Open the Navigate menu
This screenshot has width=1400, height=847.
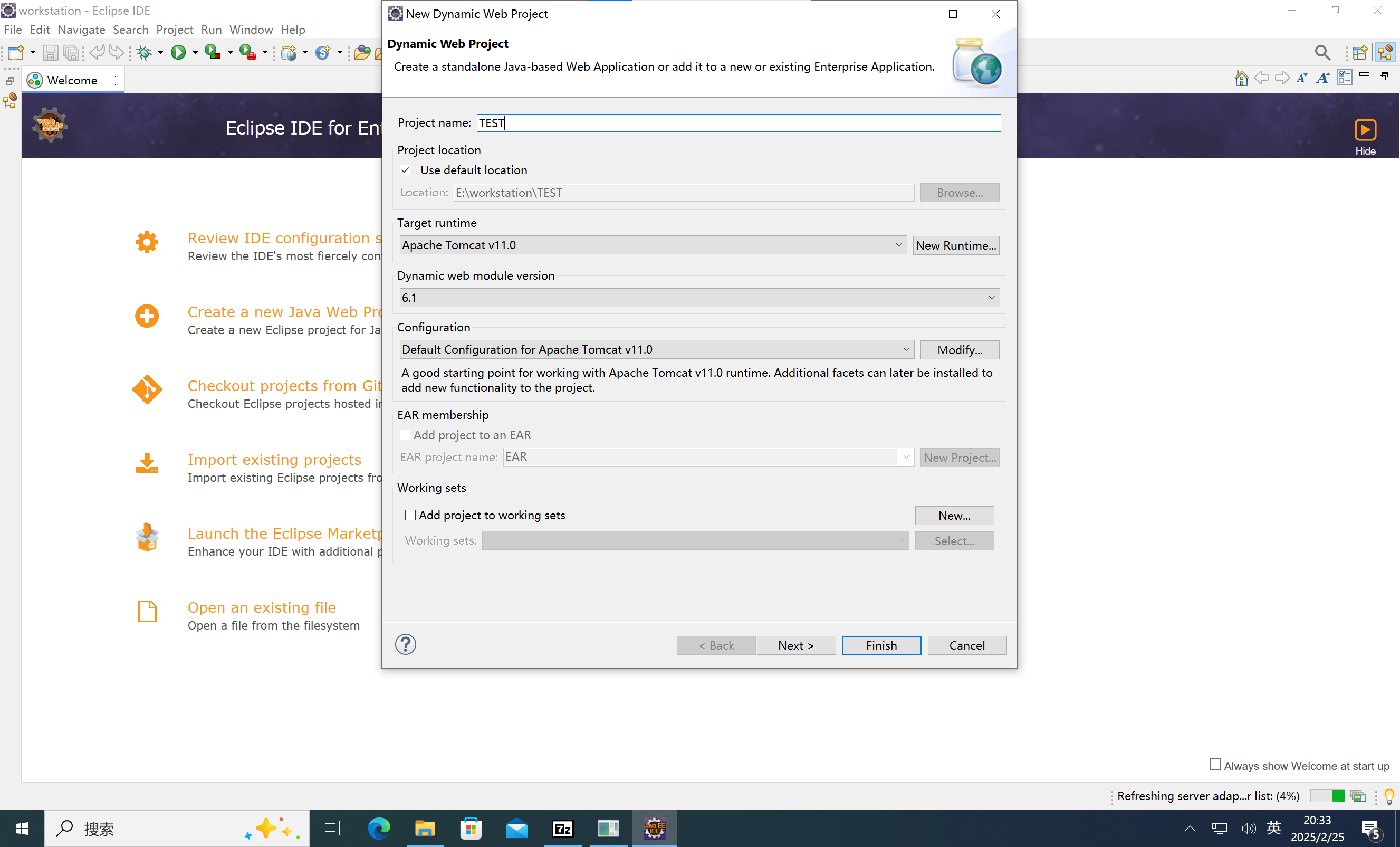[x=81, y=30]
